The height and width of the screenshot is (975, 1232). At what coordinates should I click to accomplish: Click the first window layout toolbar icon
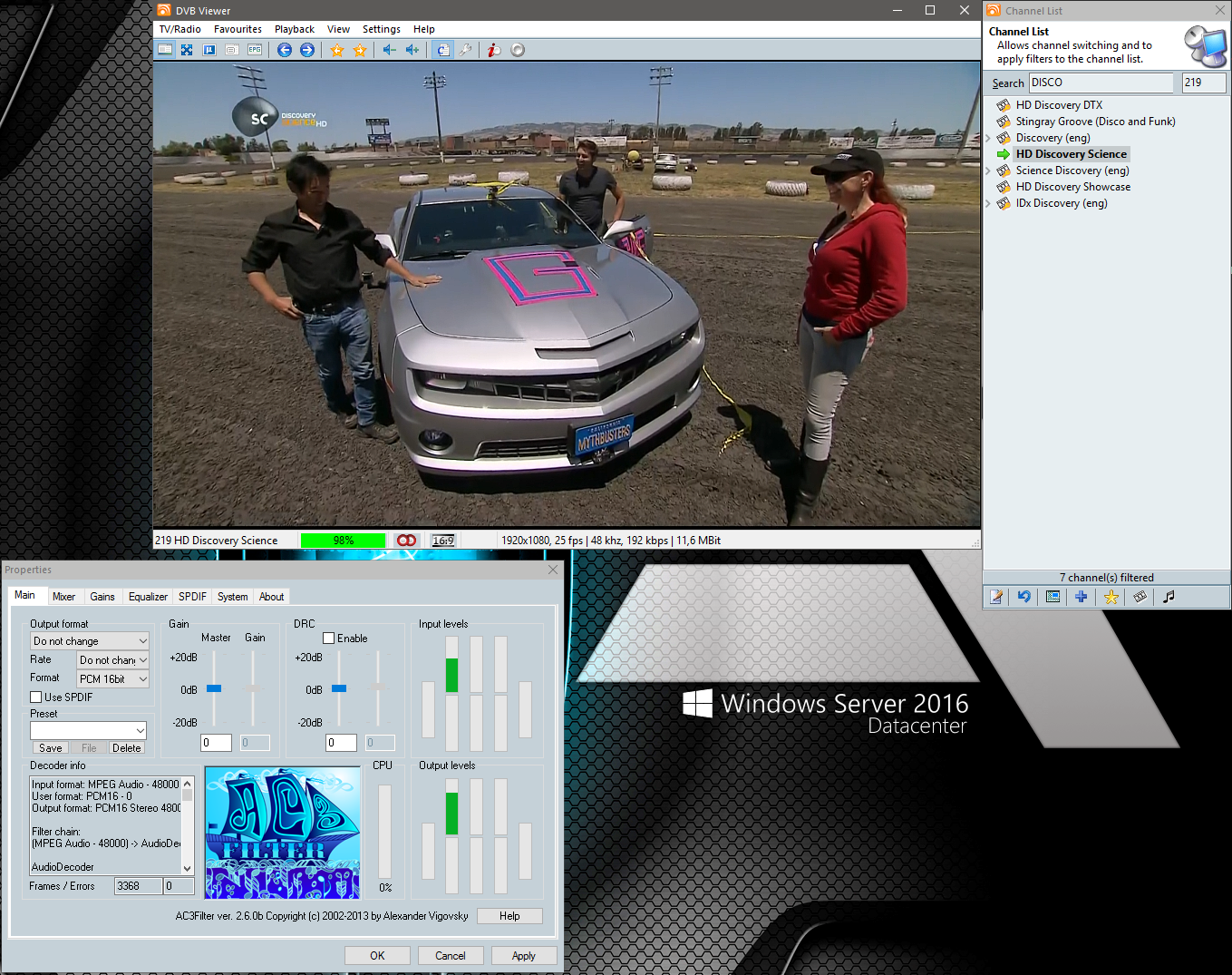click(165, 50)
